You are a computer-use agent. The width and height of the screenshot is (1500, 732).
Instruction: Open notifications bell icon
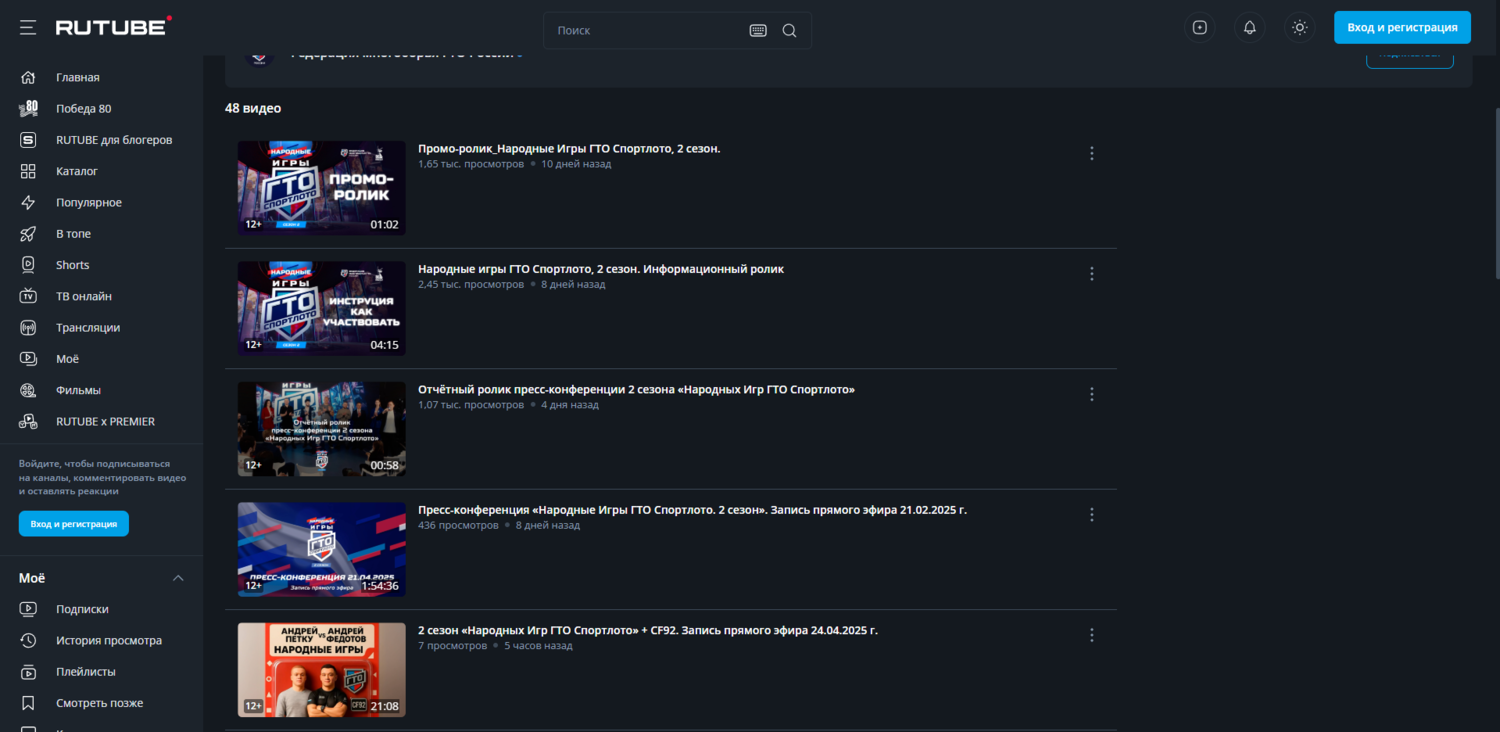(1250, 28)
